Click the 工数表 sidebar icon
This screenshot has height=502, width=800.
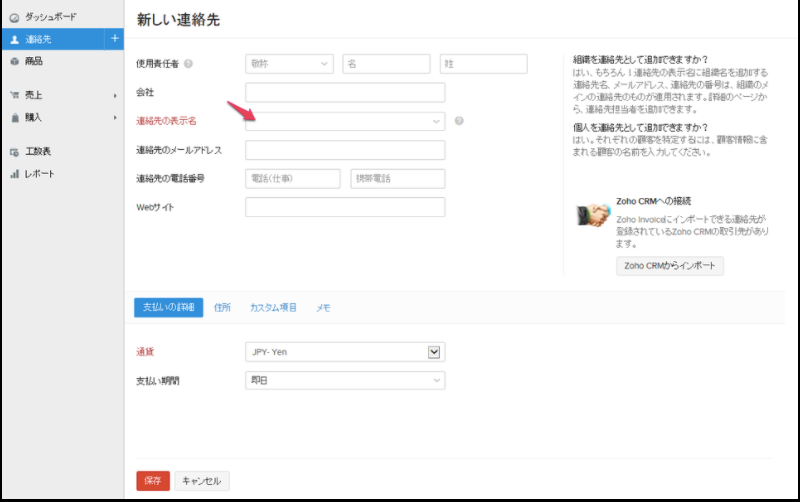(14, 152)
